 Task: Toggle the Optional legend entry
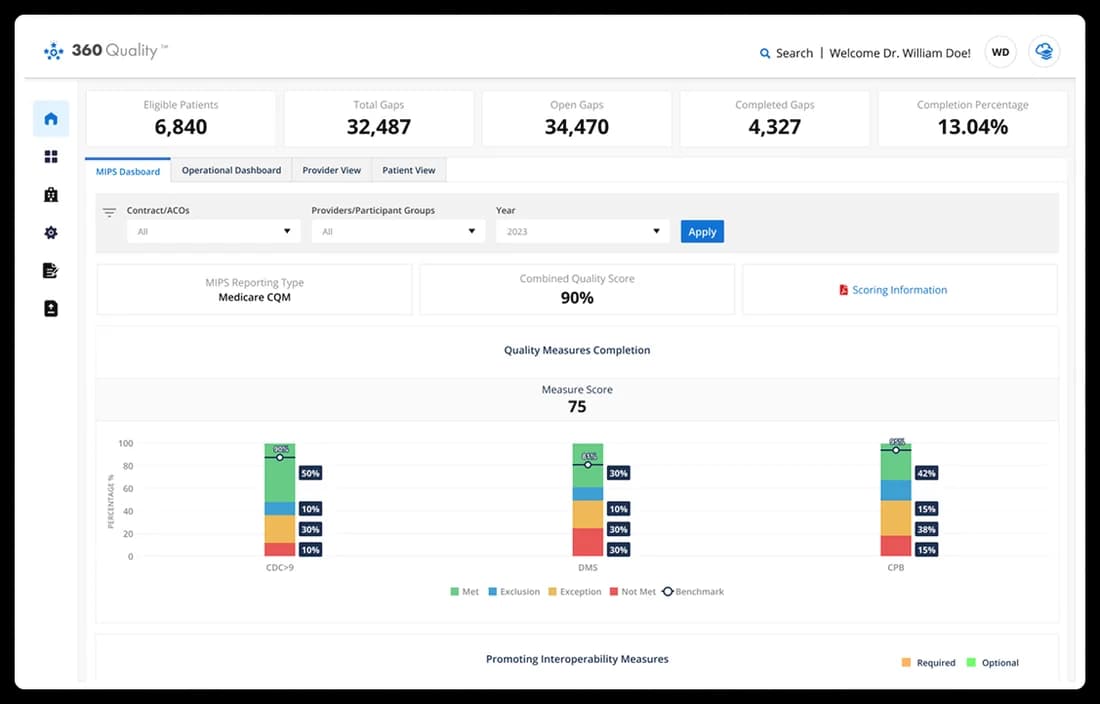pos(992,663)
